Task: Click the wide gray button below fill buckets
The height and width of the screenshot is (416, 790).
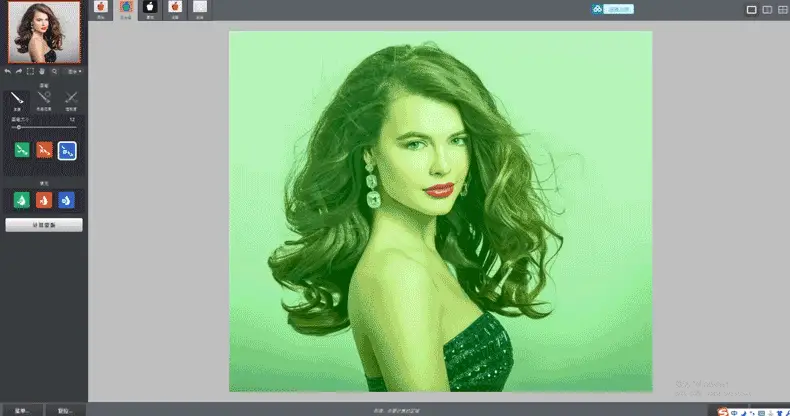Action: point(44,225)
